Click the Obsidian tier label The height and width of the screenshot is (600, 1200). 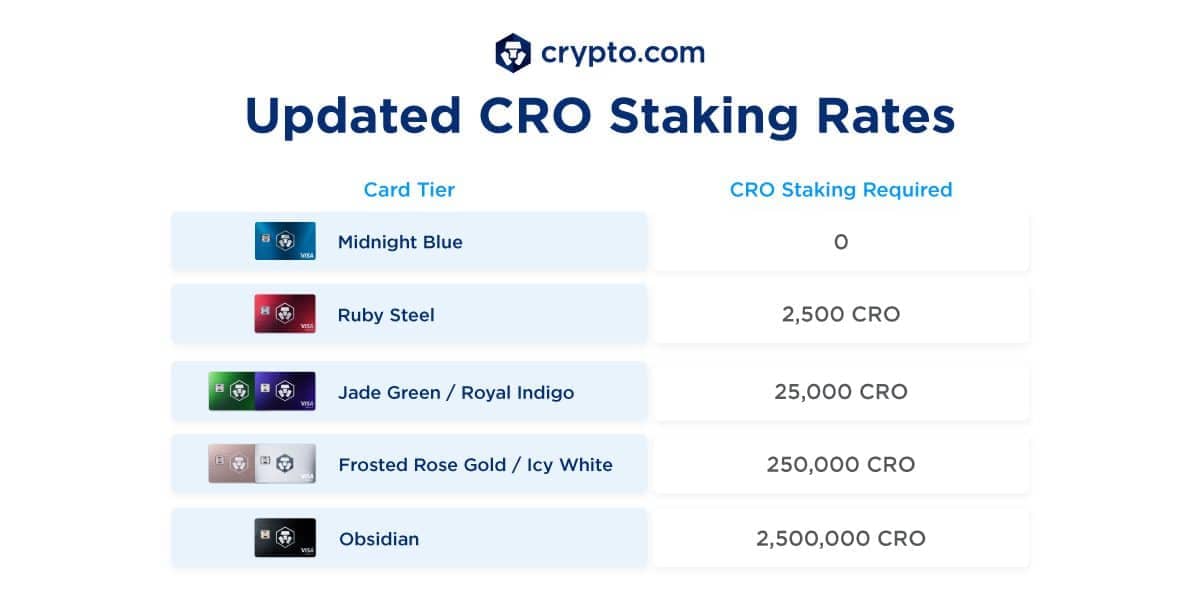pyautogui.click(x=379, y=539)
